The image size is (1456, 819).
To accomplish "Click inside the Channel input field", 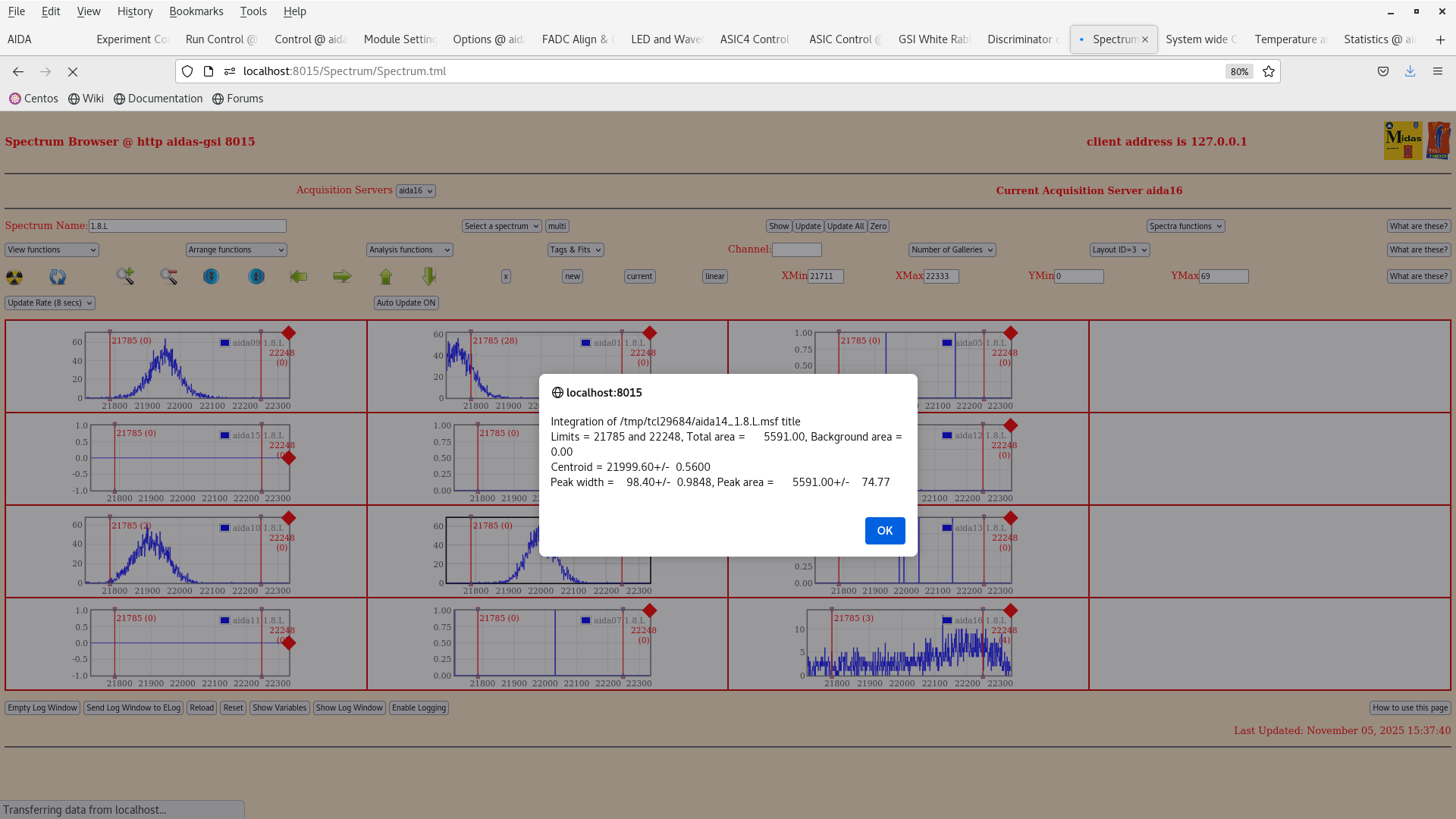I will (797, 249).
